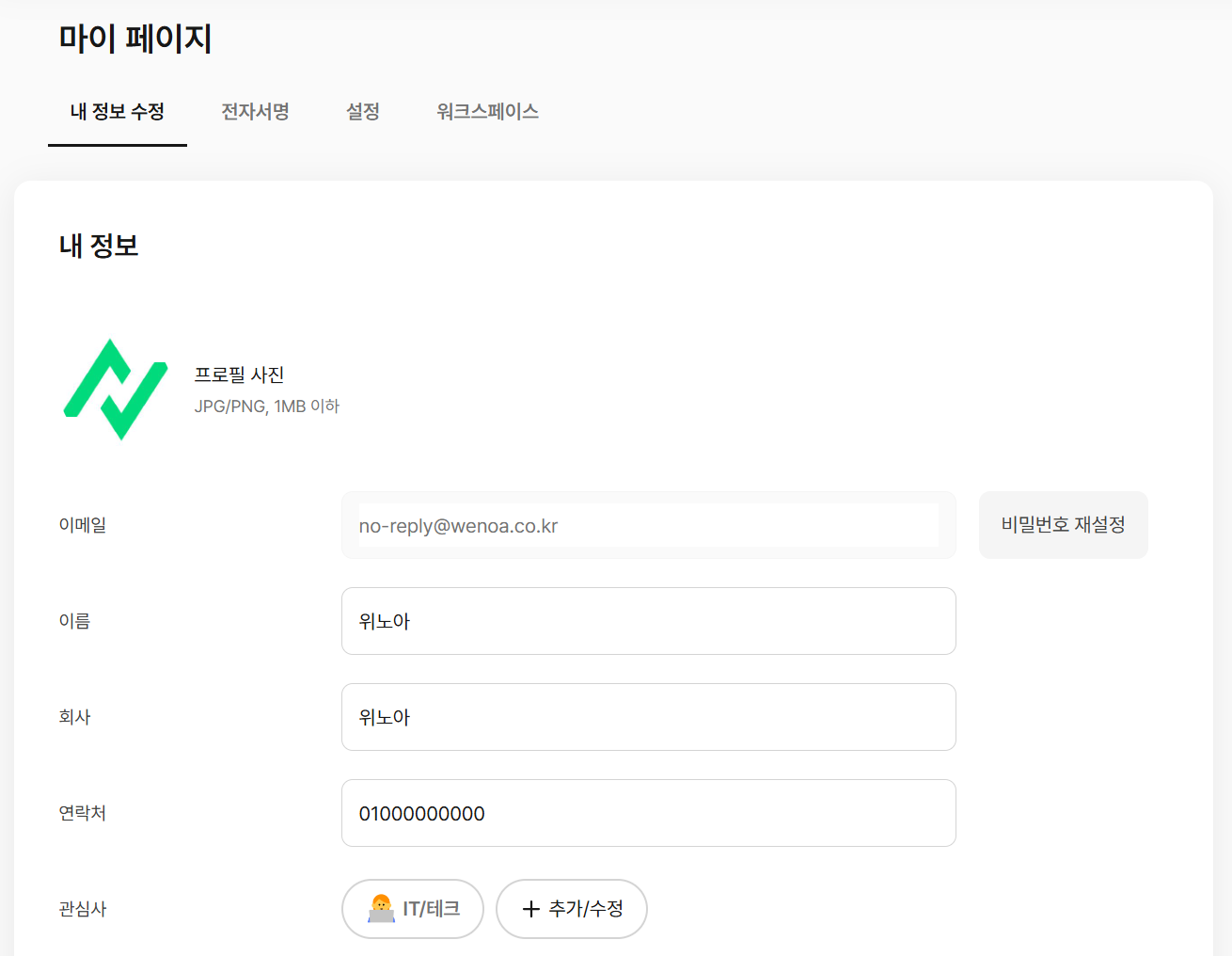Switch to the 전자서명 tab
This screenshot has width=1232, height=956.
click(x=255, y=112)
